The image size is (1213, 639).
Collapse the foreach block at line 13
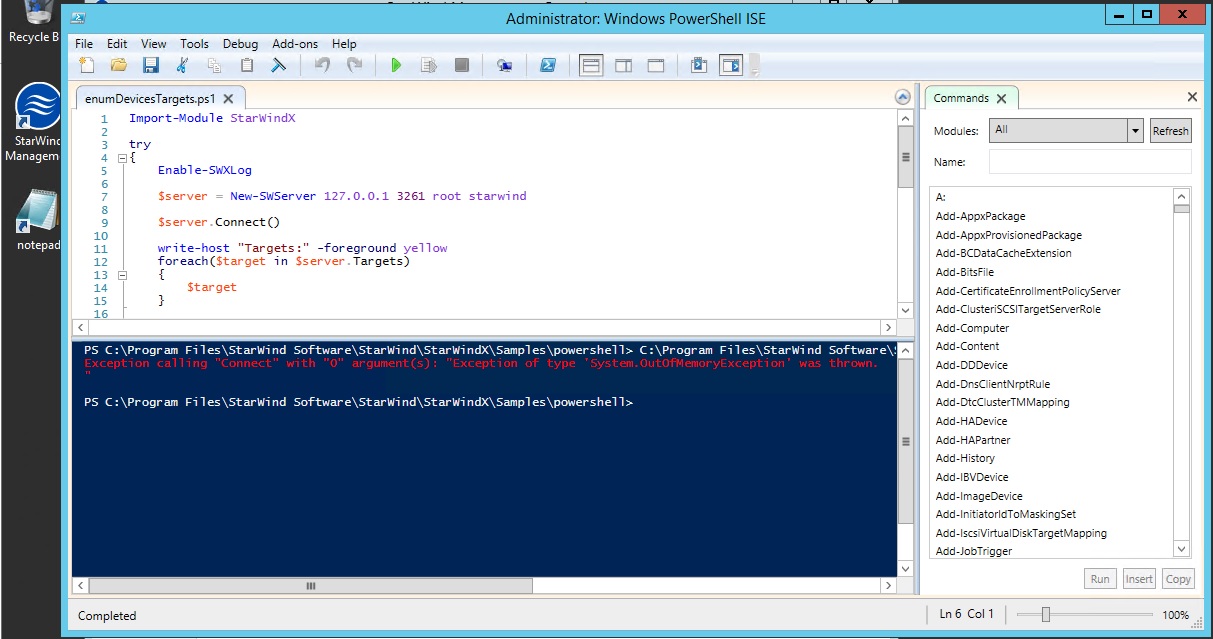122,275
